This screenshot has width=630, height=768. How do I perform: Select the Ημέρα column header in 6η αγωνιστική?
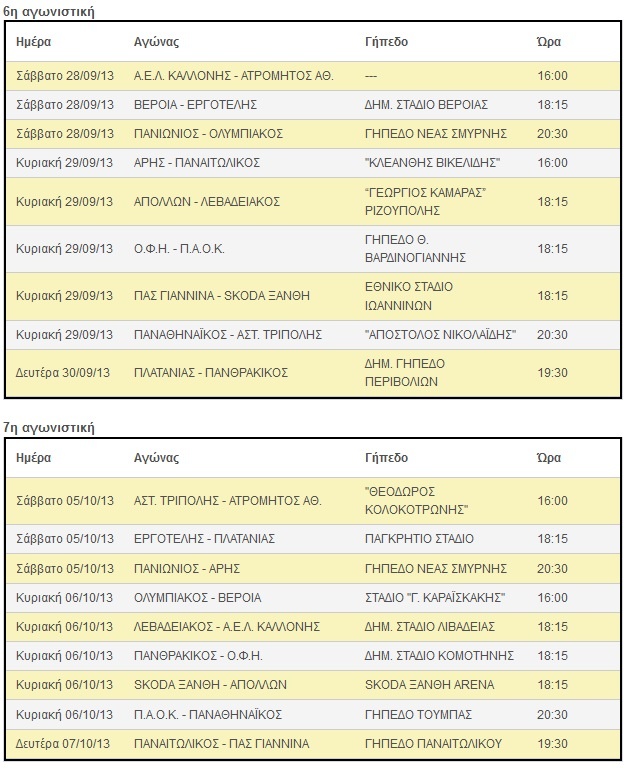click(x=33, y=42)
